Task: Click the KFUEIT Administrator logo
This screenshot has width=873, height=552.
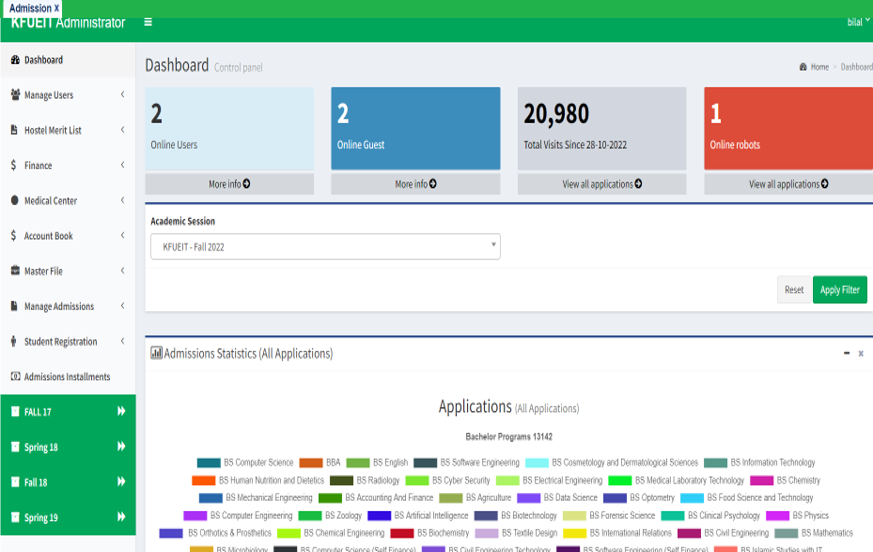Action: coord(68,22)
